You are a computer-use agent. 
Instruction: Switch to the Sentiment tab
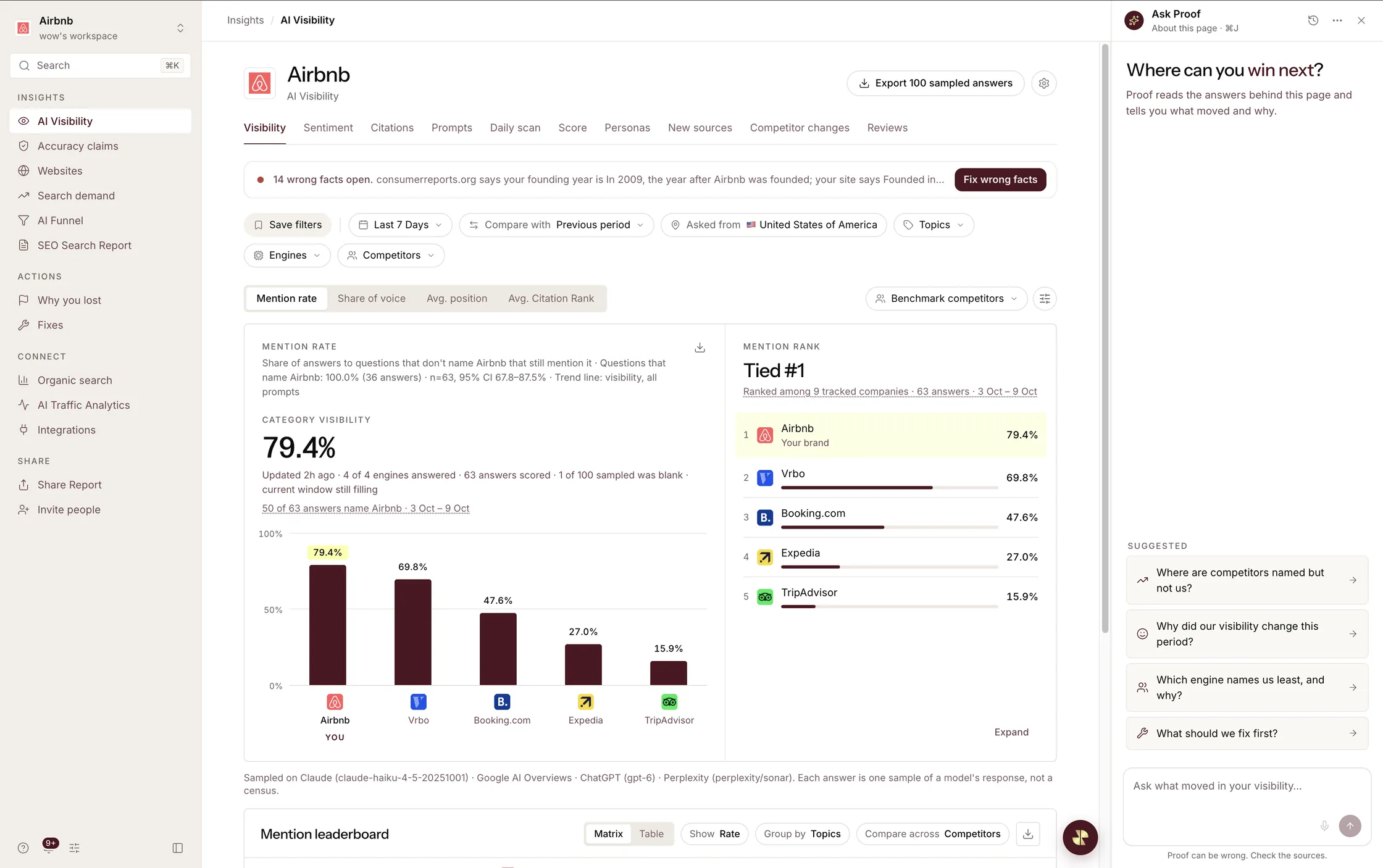pyautogui.click(x=328, y=128)
